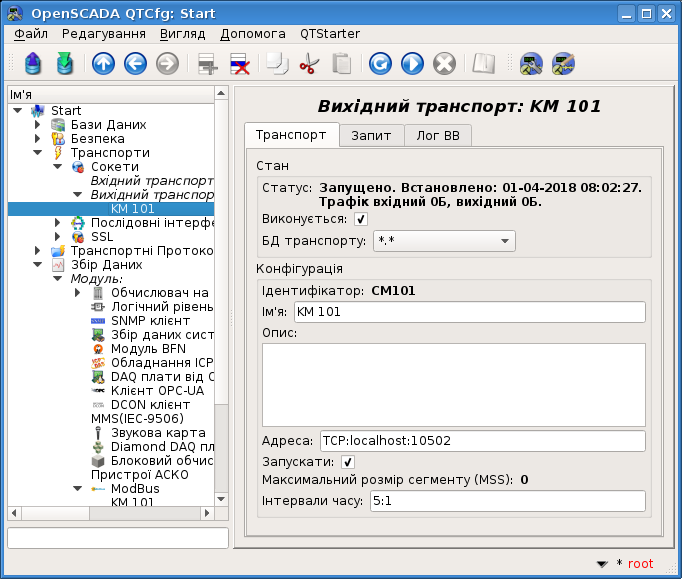Click the SNMP клієнт icon
Screen dimensions: 682x579
click(x=98, y=321)
